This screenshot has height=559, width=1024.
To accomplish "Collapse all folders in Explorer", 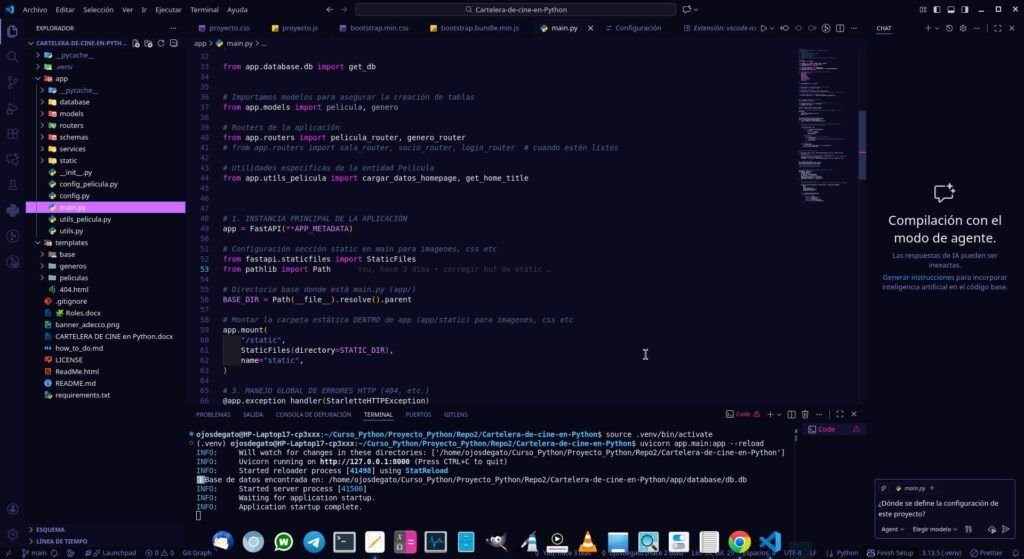I will click(172, 44).
